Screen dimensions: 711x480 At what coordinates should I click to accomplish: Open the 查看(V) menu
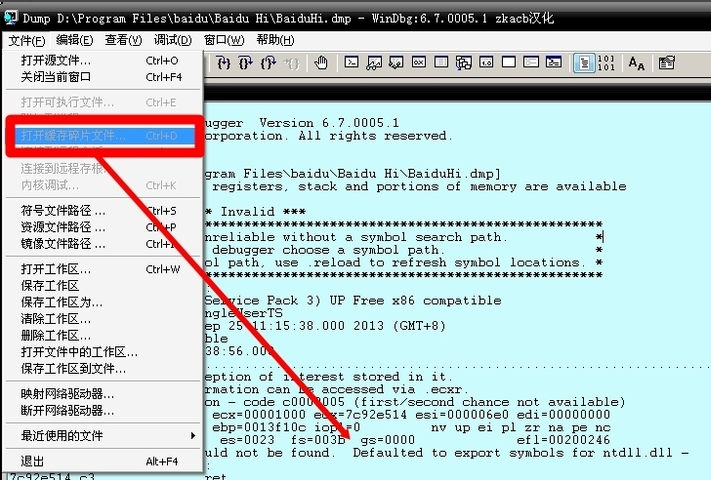pos(123,40)
